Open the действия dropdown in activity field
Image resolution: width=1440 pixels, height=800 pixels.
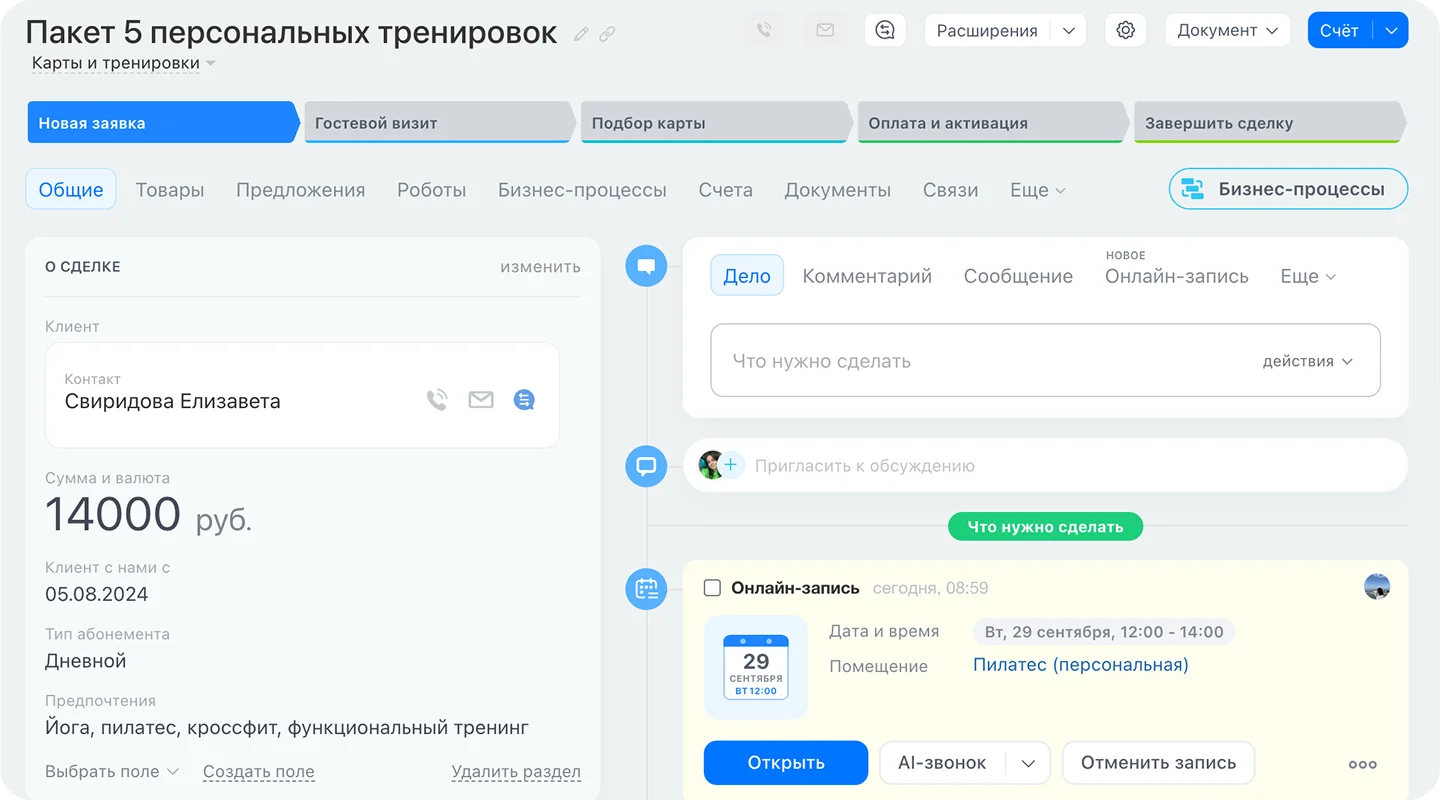(1307, 361)
